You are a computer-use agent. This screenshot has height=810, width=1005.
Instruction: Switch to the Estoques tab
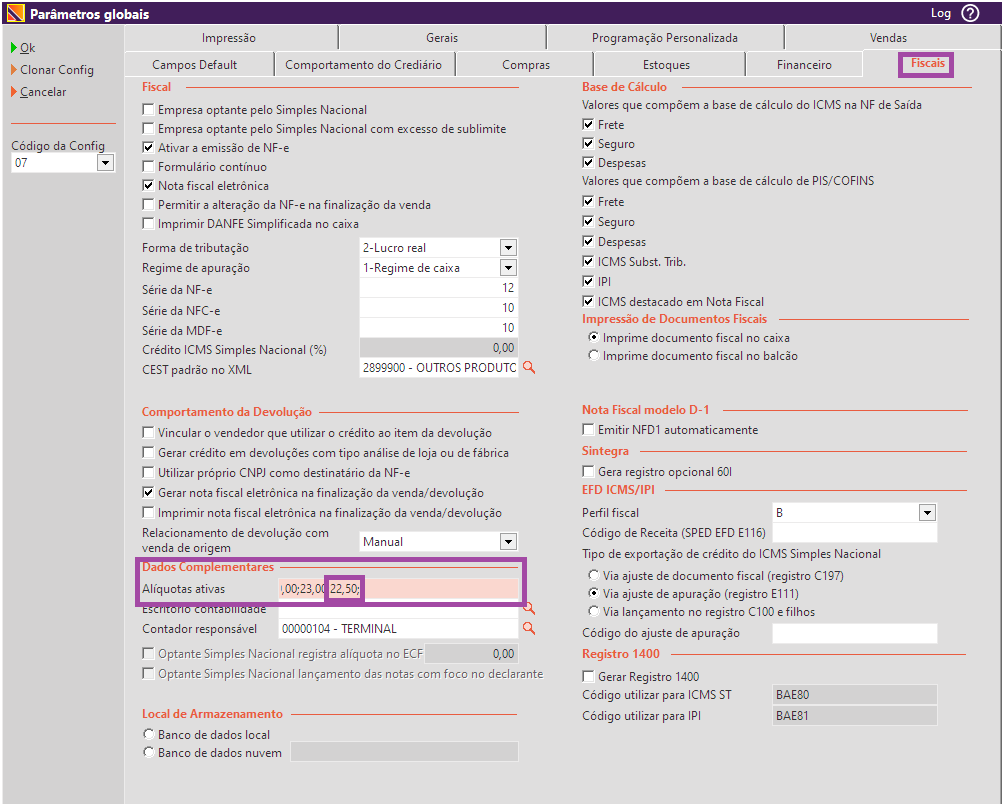(667, 65)
